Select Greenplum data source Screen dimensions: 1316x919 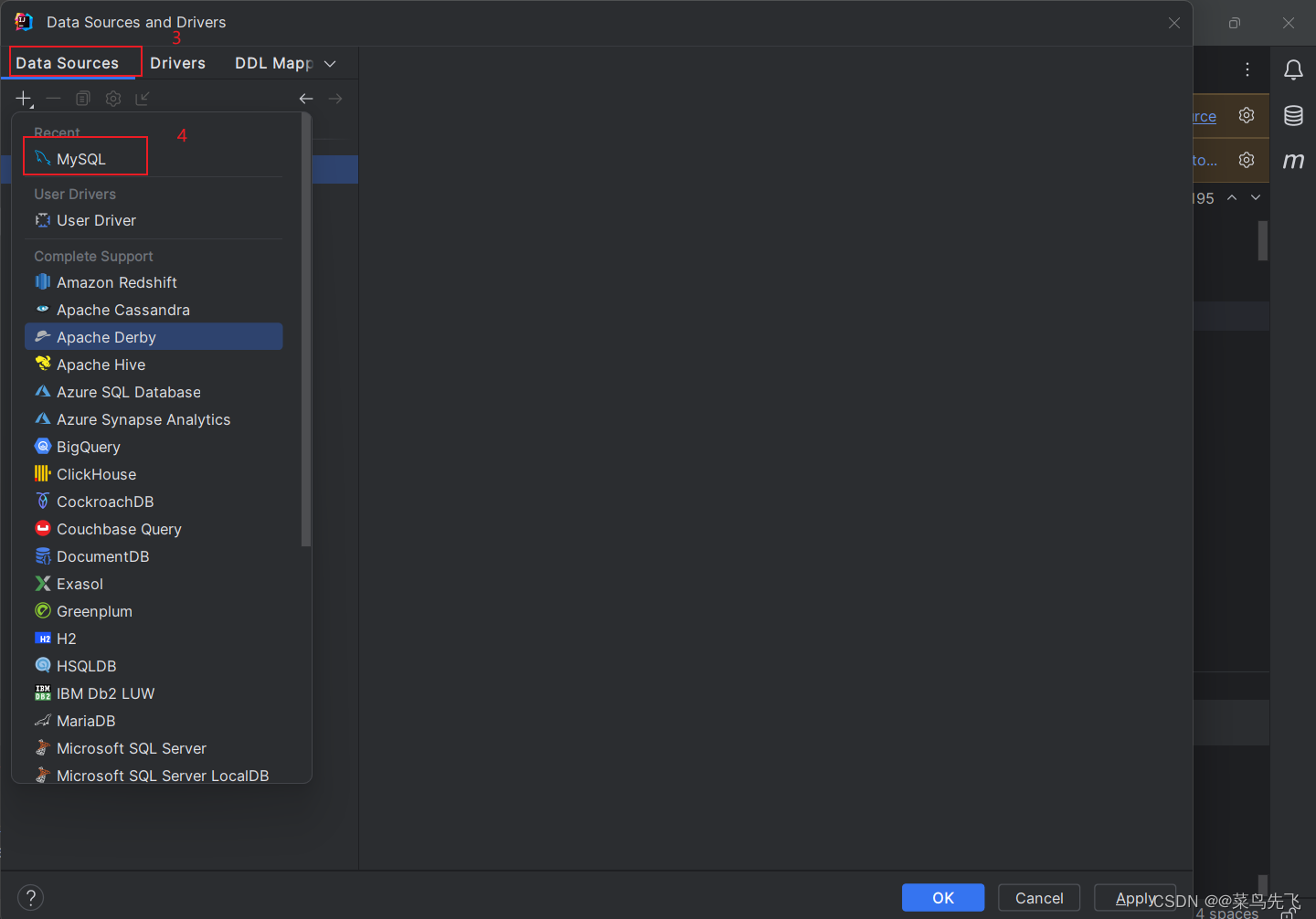click(x=154, y=611)
